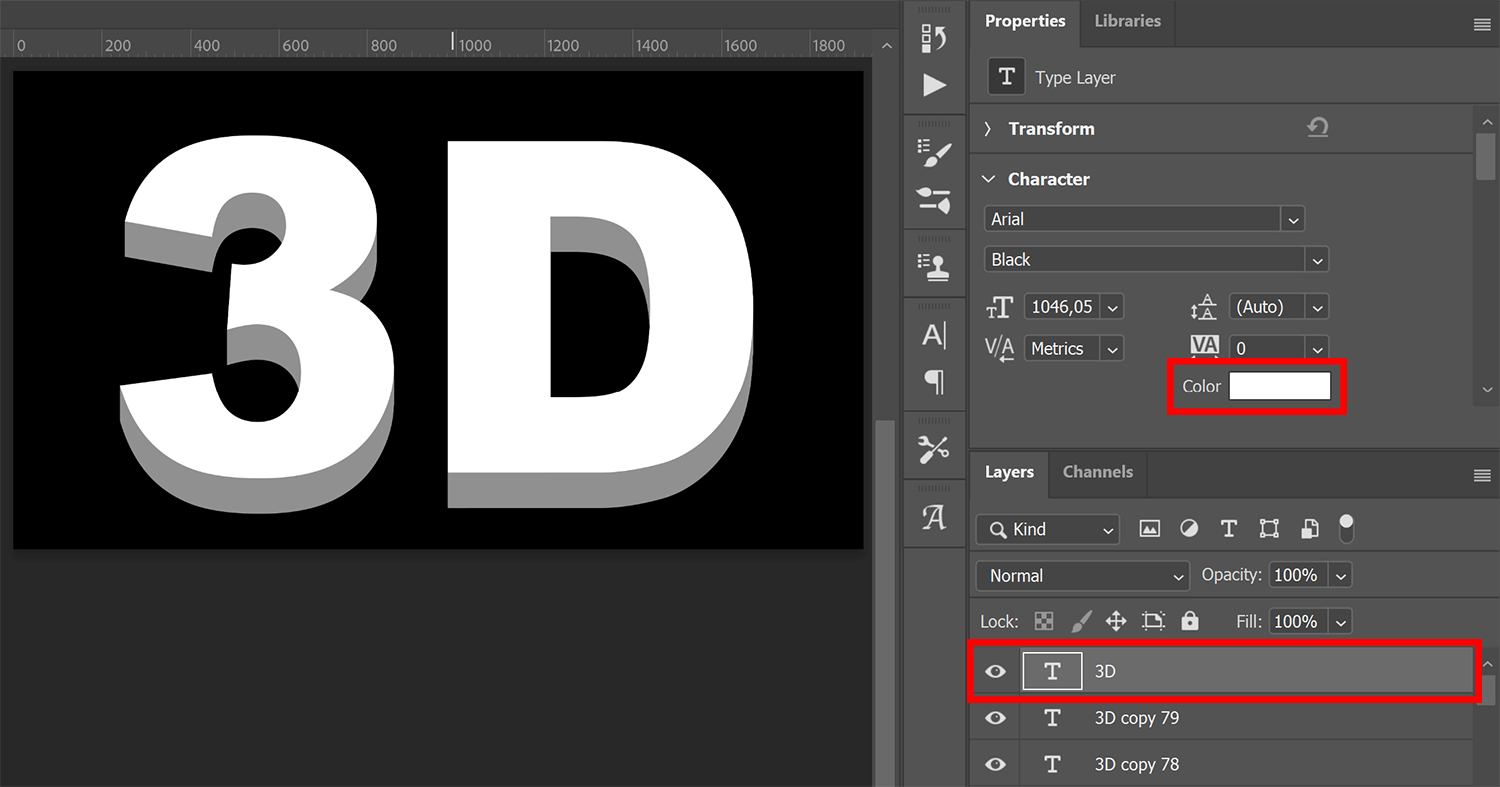Screen dimensions: 1500x787
Task: Open the Kind filter dropdown
Action: click(1047, 529)
